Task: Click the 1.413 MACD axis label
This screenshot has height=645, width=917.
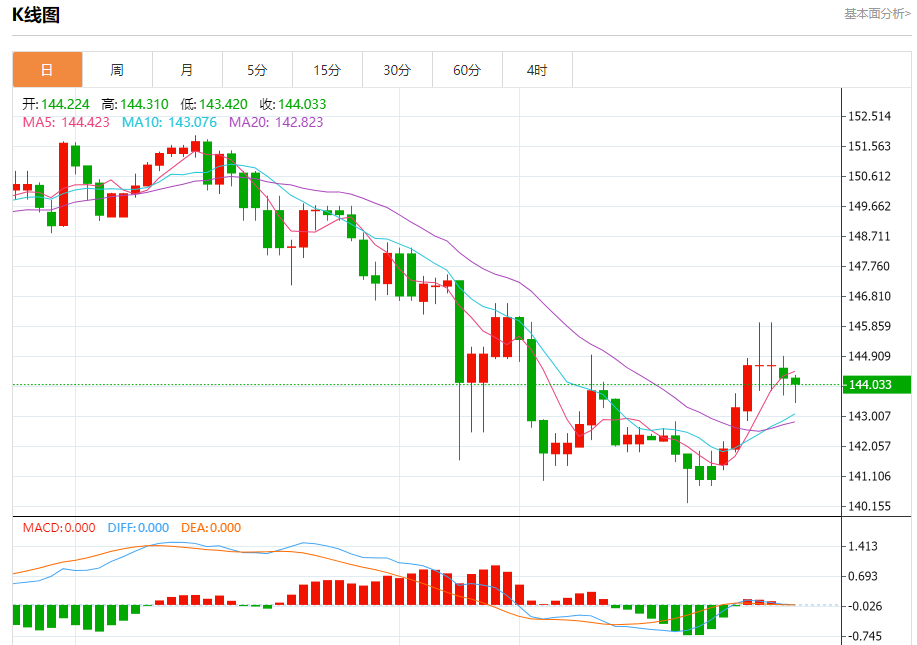Action: click(x=863, y=546)
